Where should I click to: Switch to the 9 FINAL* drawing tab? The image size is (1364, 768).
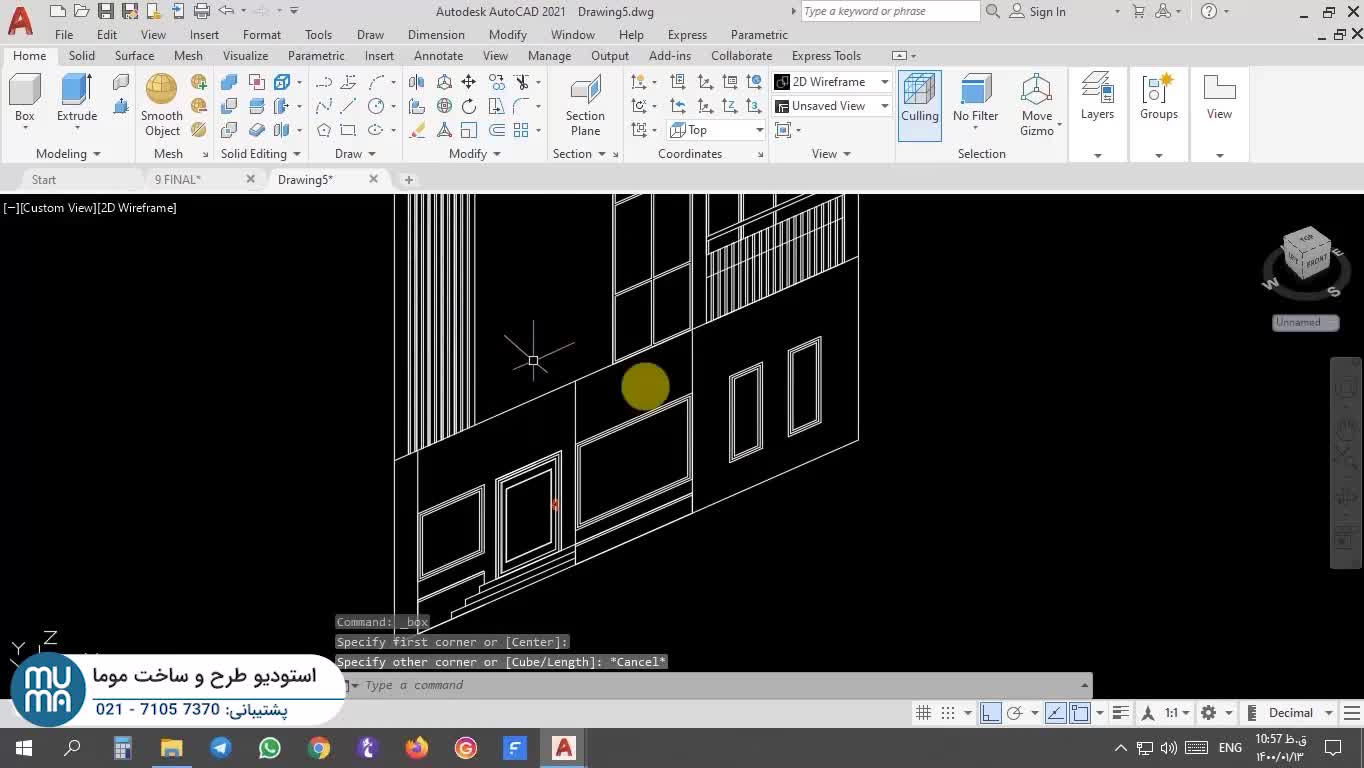(178, 180)
